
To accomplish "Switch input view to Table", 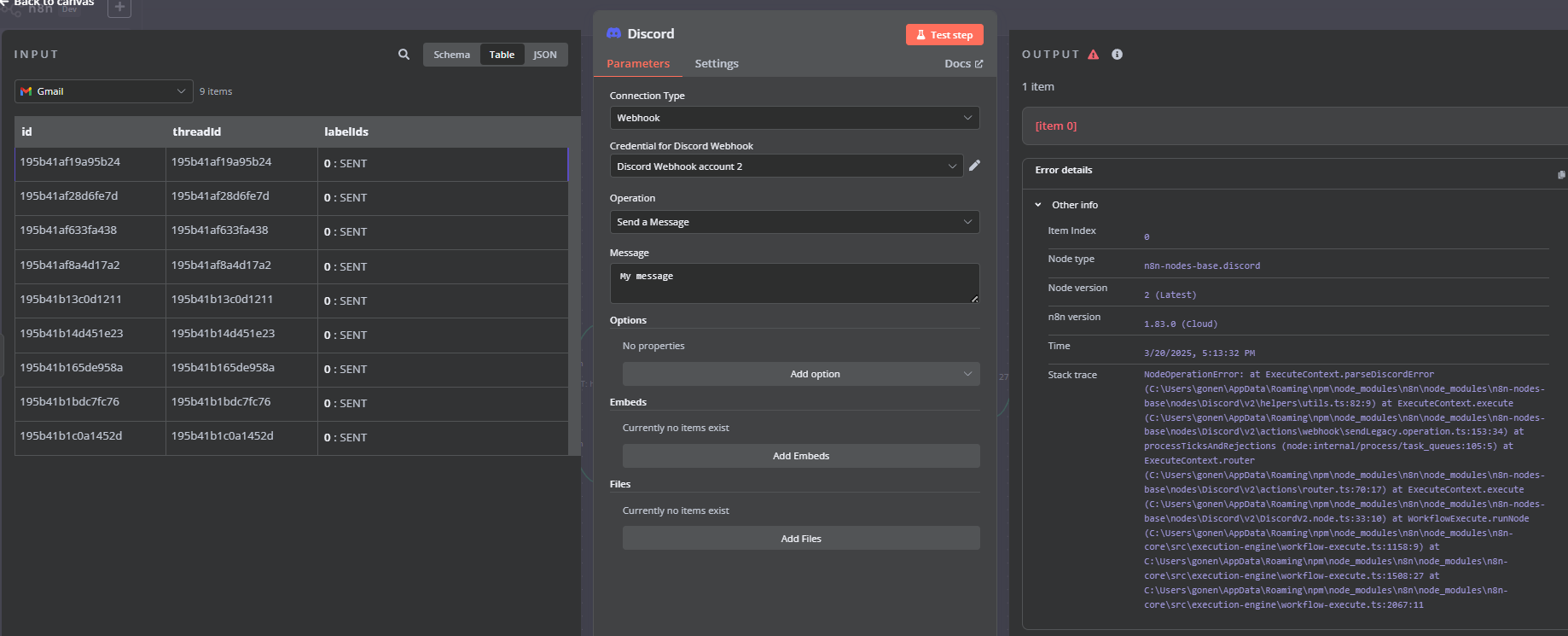I will click(502, 55).
